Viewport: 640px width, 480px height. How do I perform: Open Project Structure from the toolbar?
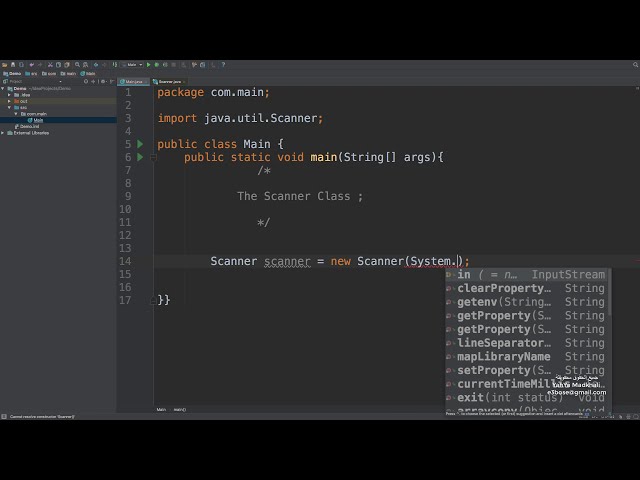coord(202,65)
